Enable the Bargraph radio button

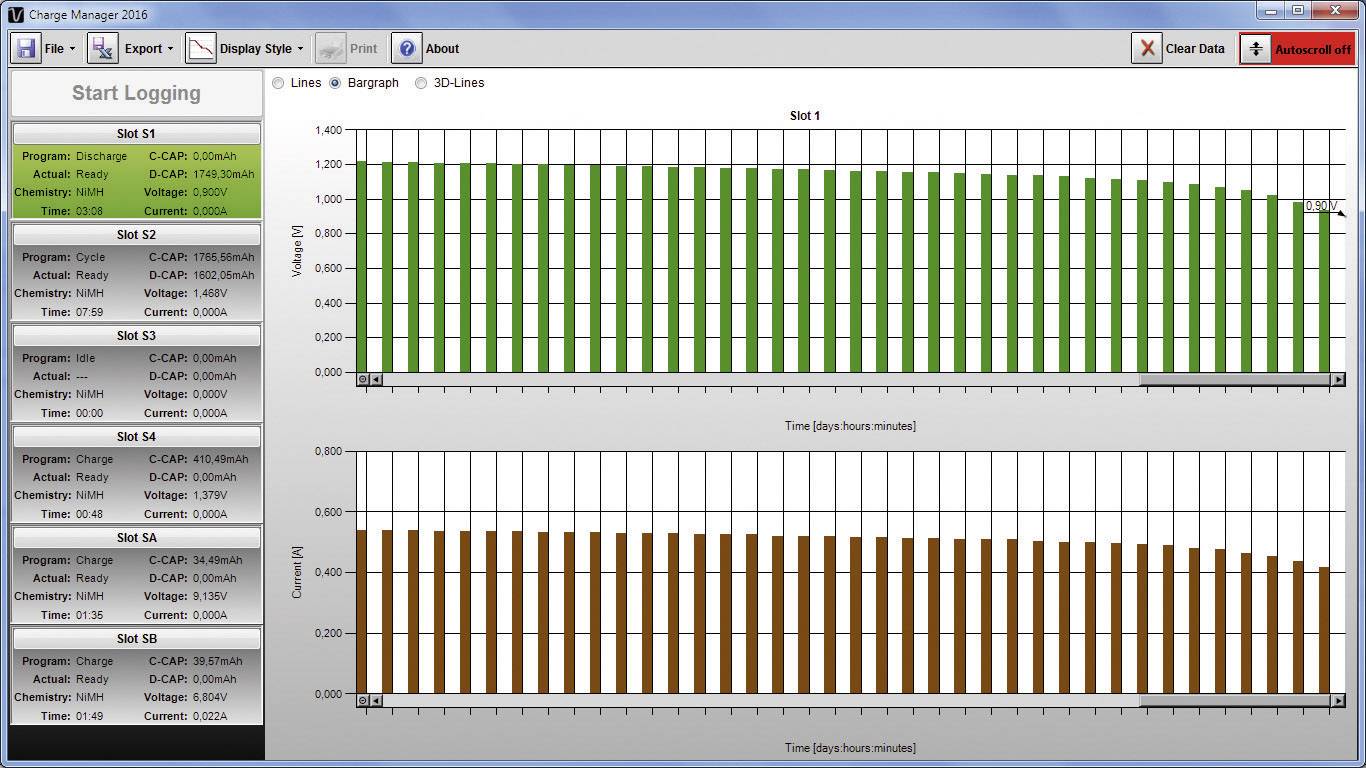pyautogui.click(x=334, y=83)
